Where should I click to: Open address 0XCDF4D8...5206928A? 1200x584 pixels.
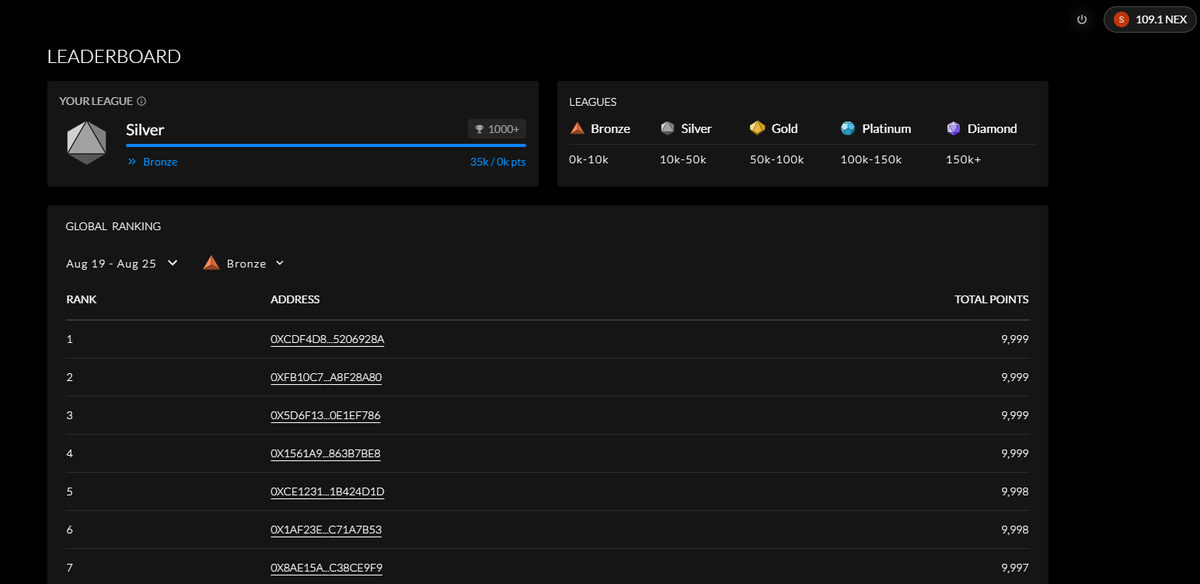[327, 339]
